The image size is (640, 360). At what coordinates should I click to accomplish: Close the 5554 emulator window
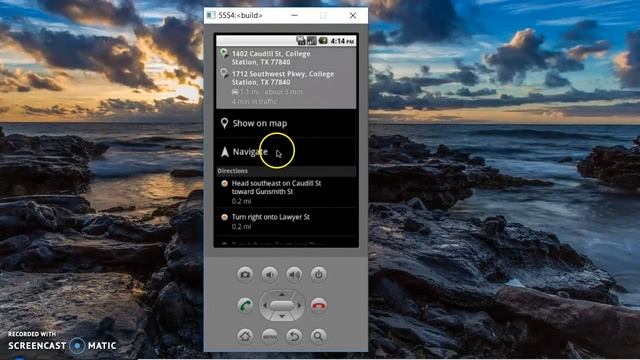(x=353, y=16)
